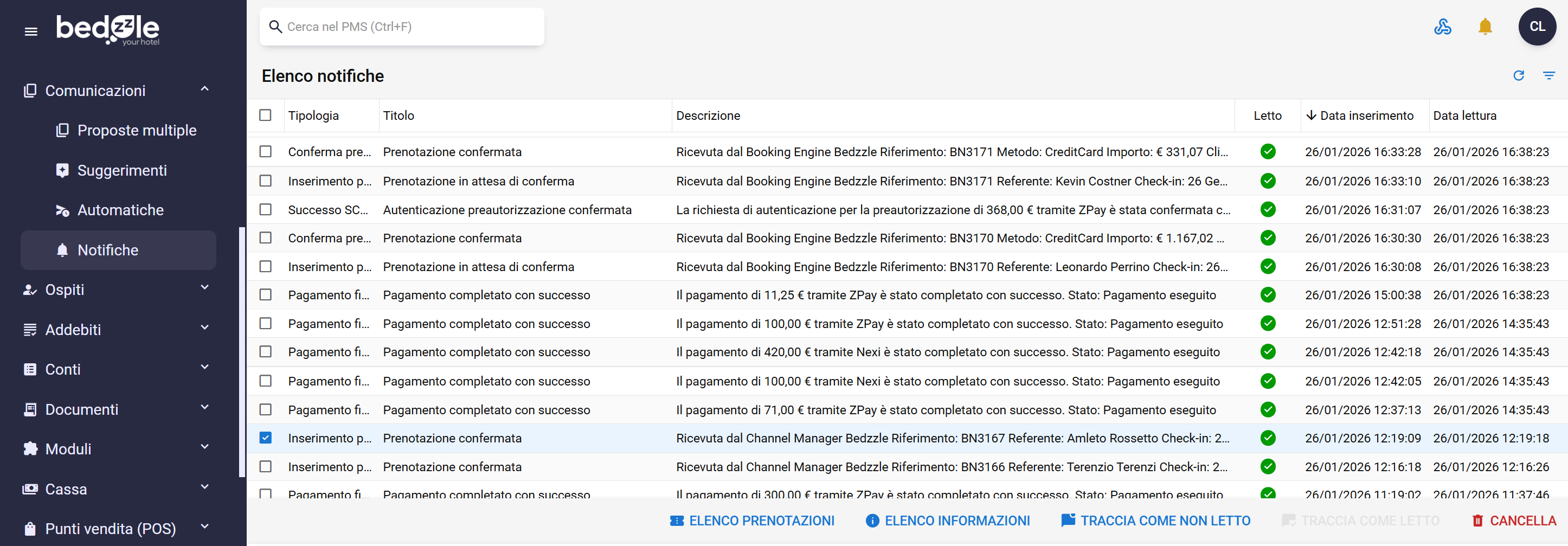1568x546 pixels.
Task: Click the sidebar vertical scrollbar
Action: (242, 352)
